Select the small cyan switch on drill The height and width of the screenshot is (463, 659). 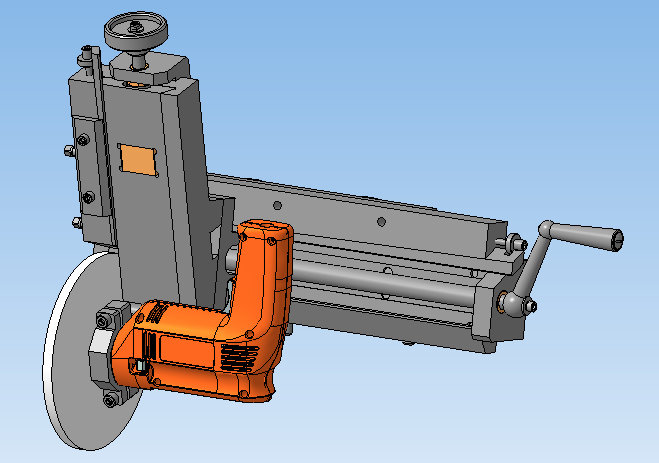coord(140,366)
